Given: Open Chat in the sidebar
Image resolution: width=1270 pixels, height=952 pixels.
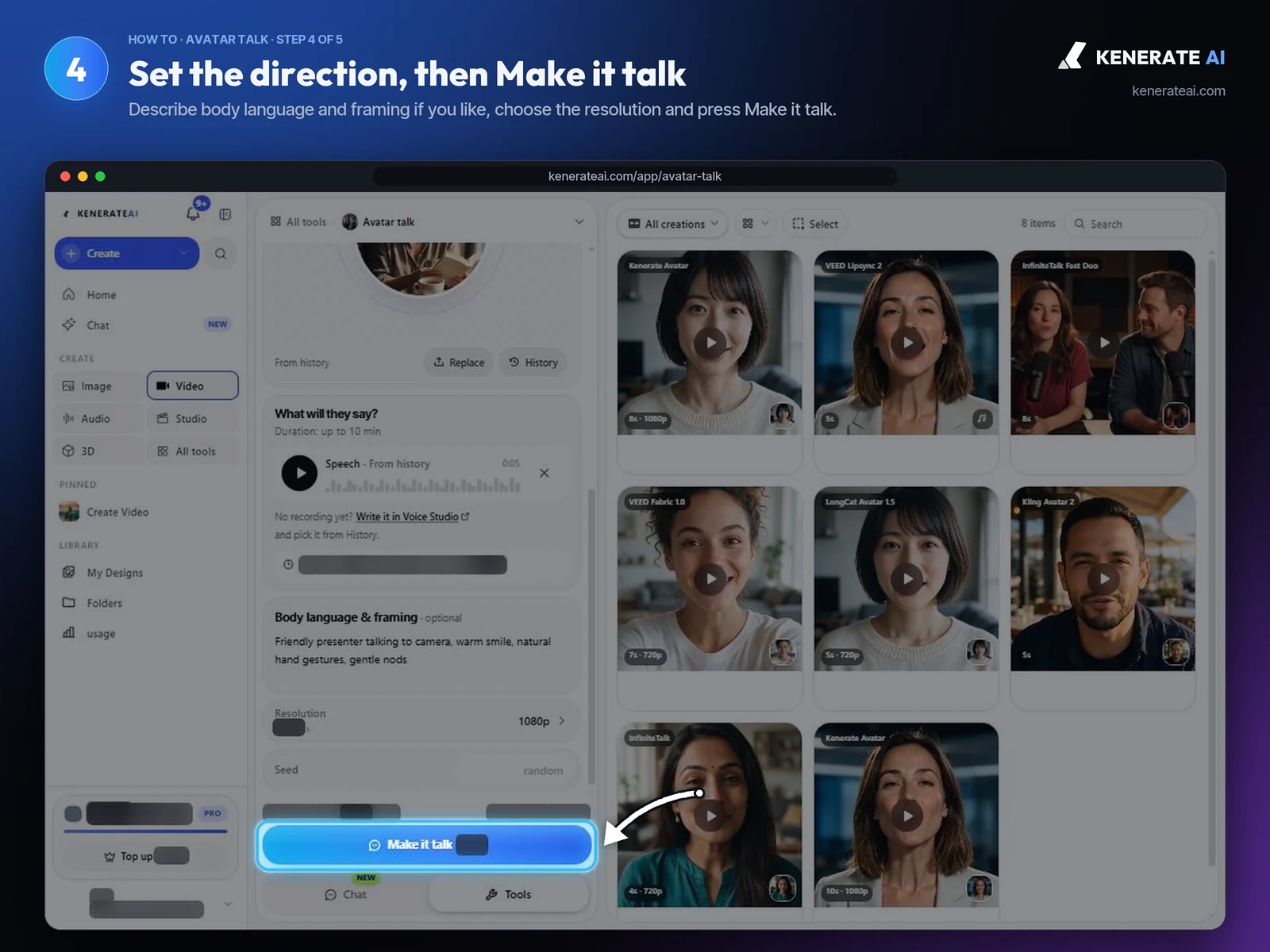Looking at the screenshot, I should coord(98,325).
